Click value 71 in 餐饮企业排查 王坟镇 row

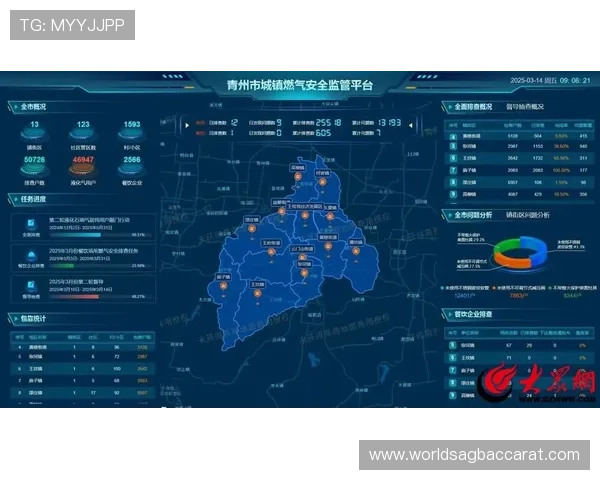tap(509, 358)
